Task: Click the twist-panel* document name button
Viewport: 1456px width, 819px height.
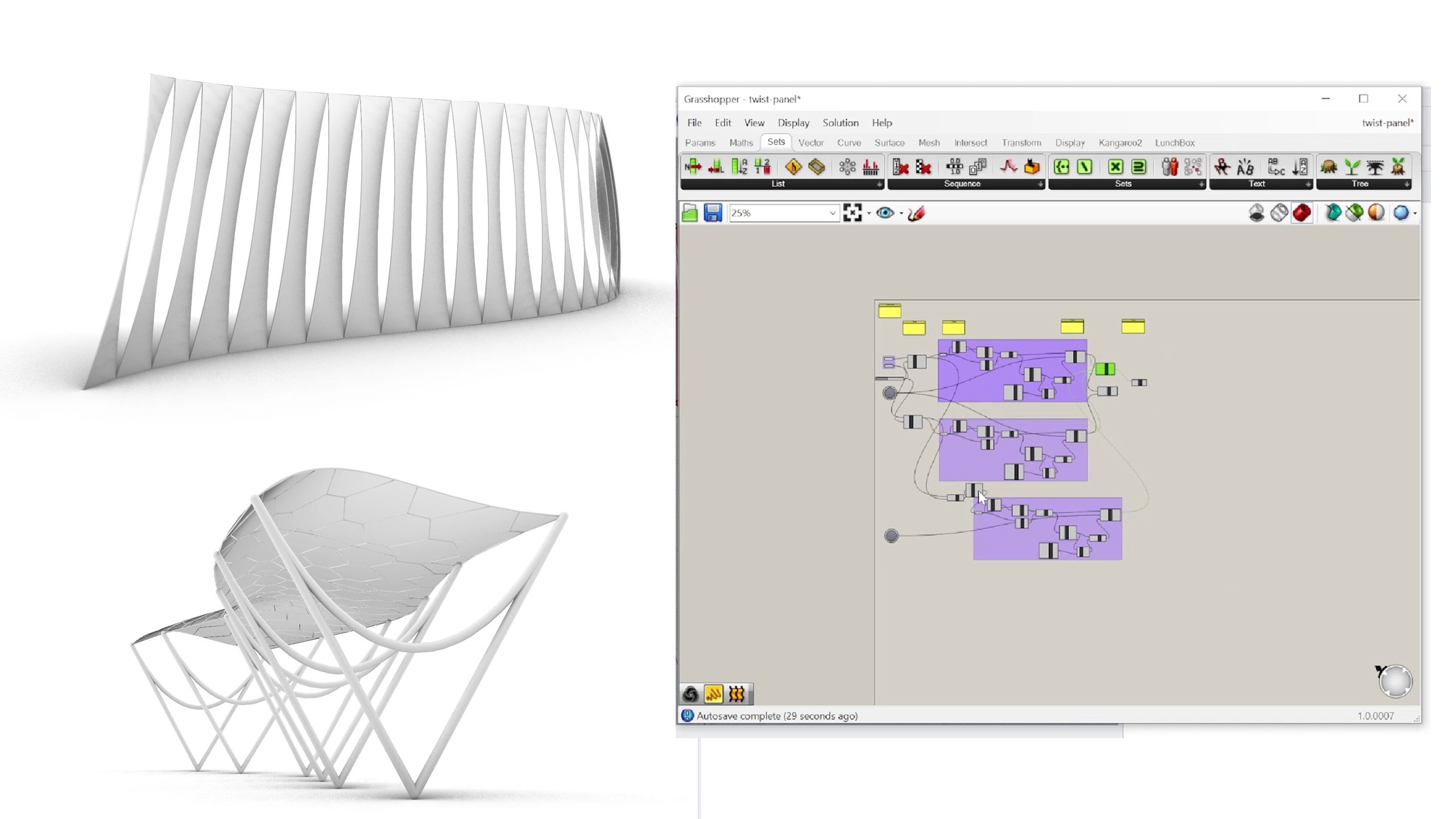Action: pyautogui.click(x=1387, y=123)
